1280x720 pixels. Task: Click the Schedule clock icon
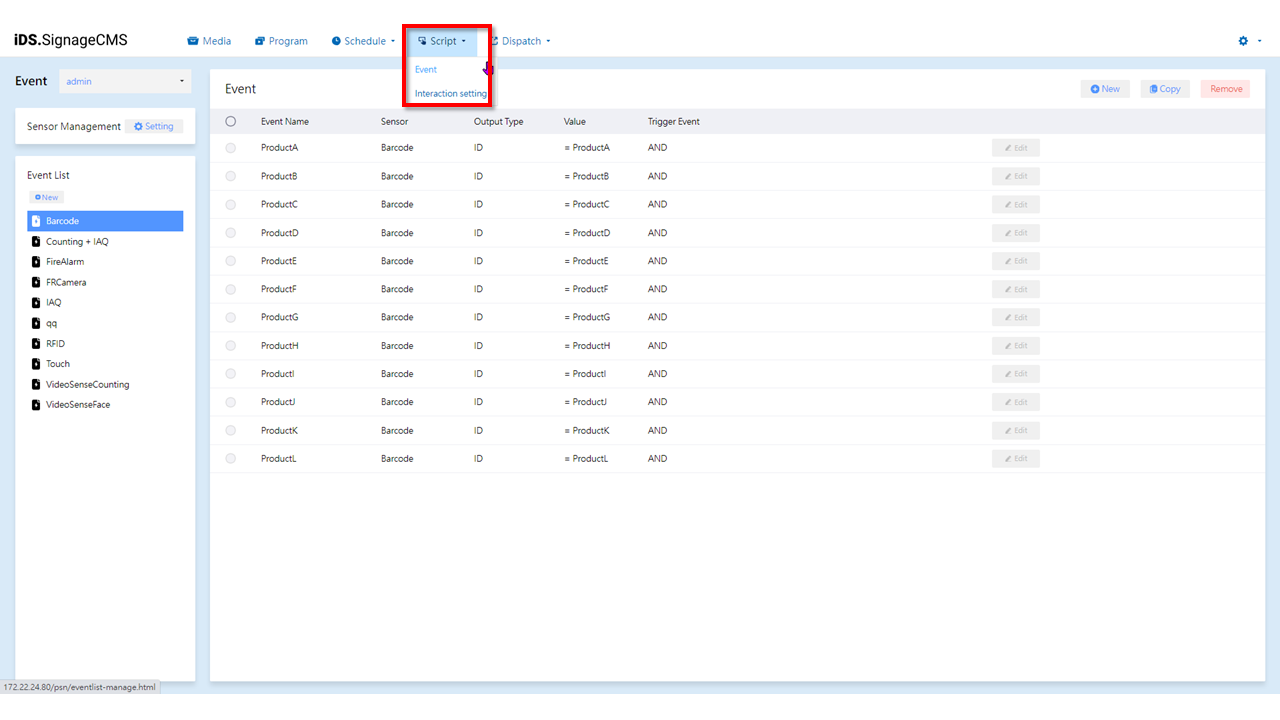[x=336, y=41]
